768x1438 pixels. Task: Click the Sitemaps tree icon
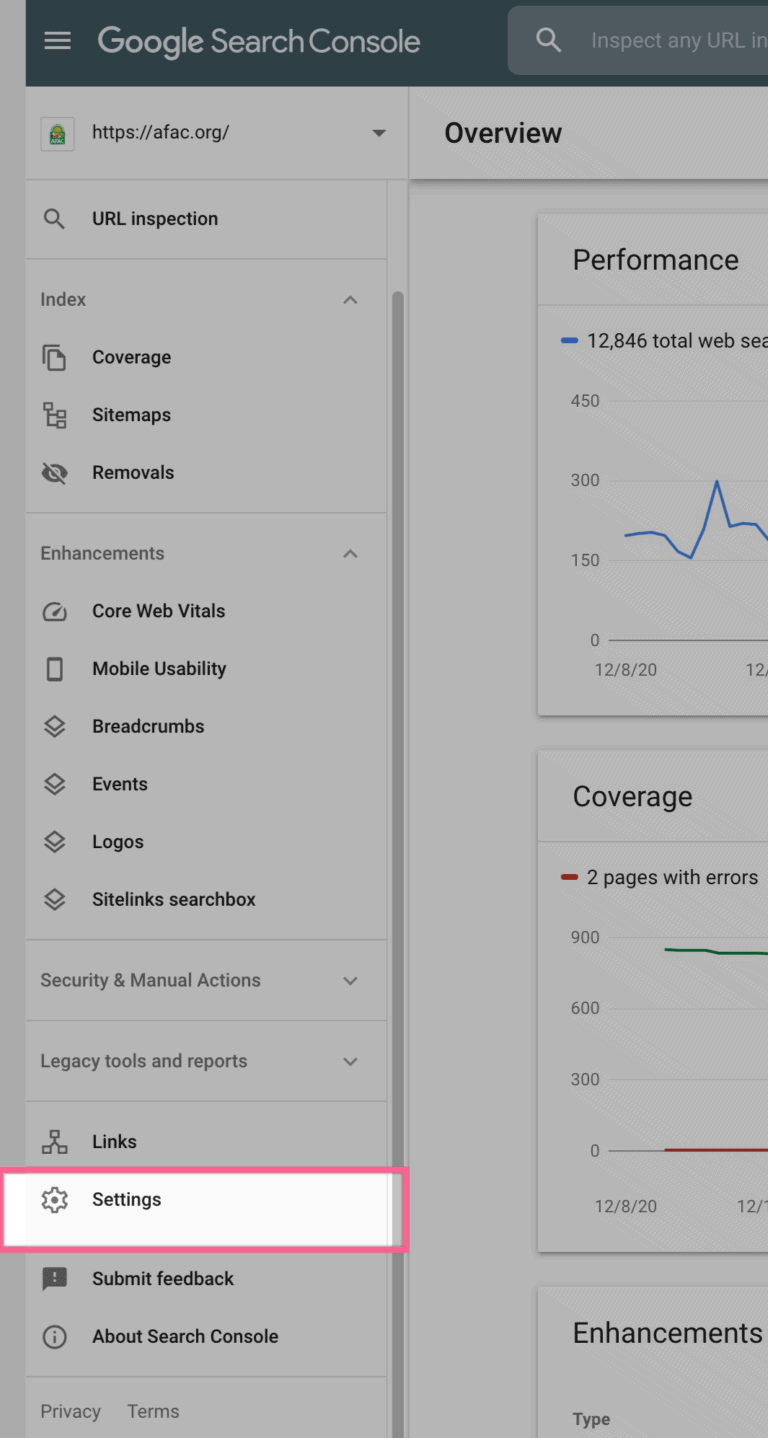tap(55, 415)
